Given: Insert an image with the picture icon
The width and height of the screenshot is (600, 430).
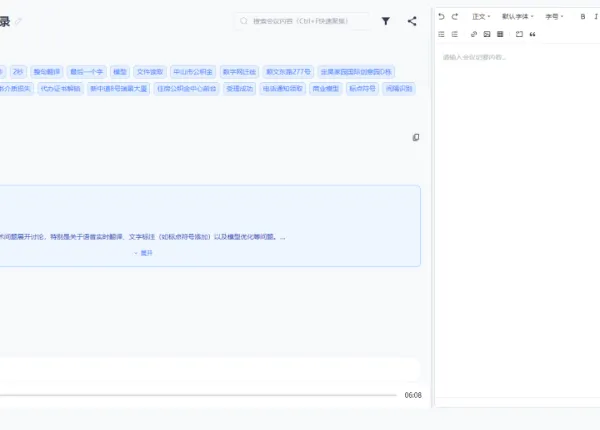Looking at the screenshot, I should pyautogui.click(x=487, y=34).
